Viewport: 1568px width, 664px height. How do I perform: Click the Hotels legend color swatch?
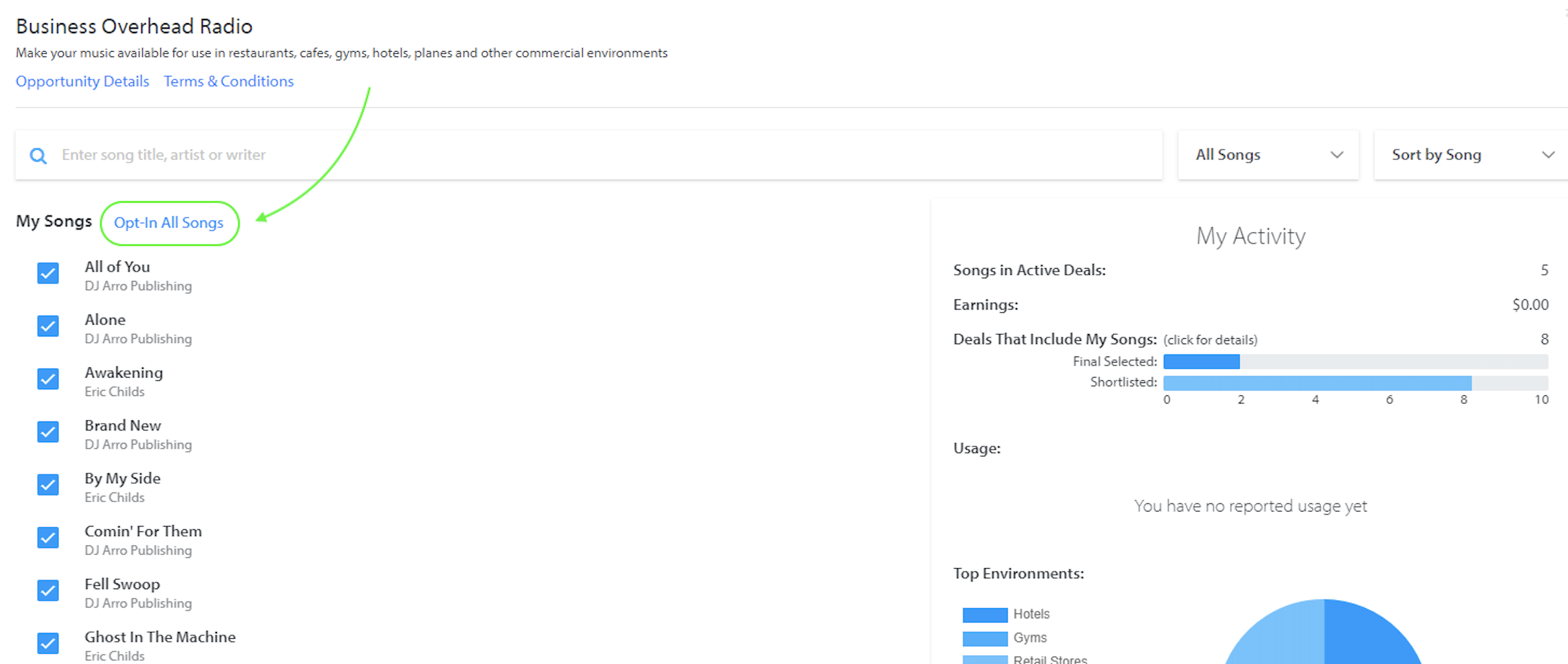(x=985, y=615)
